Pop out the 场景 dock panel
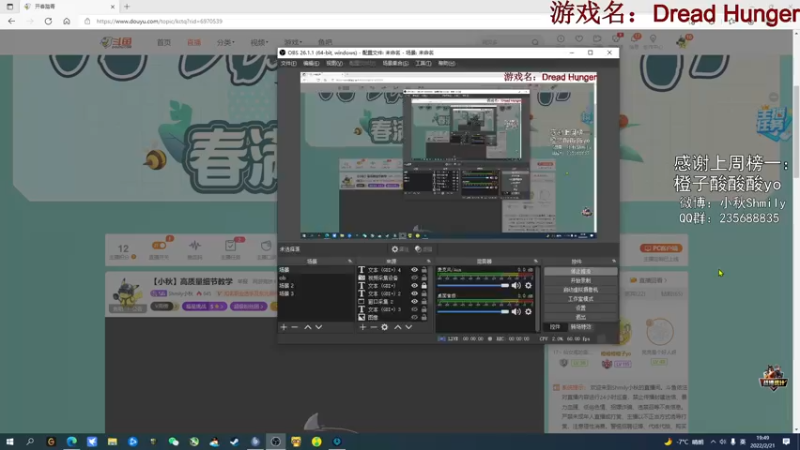800x450 pixels. (x=350, y=261)
